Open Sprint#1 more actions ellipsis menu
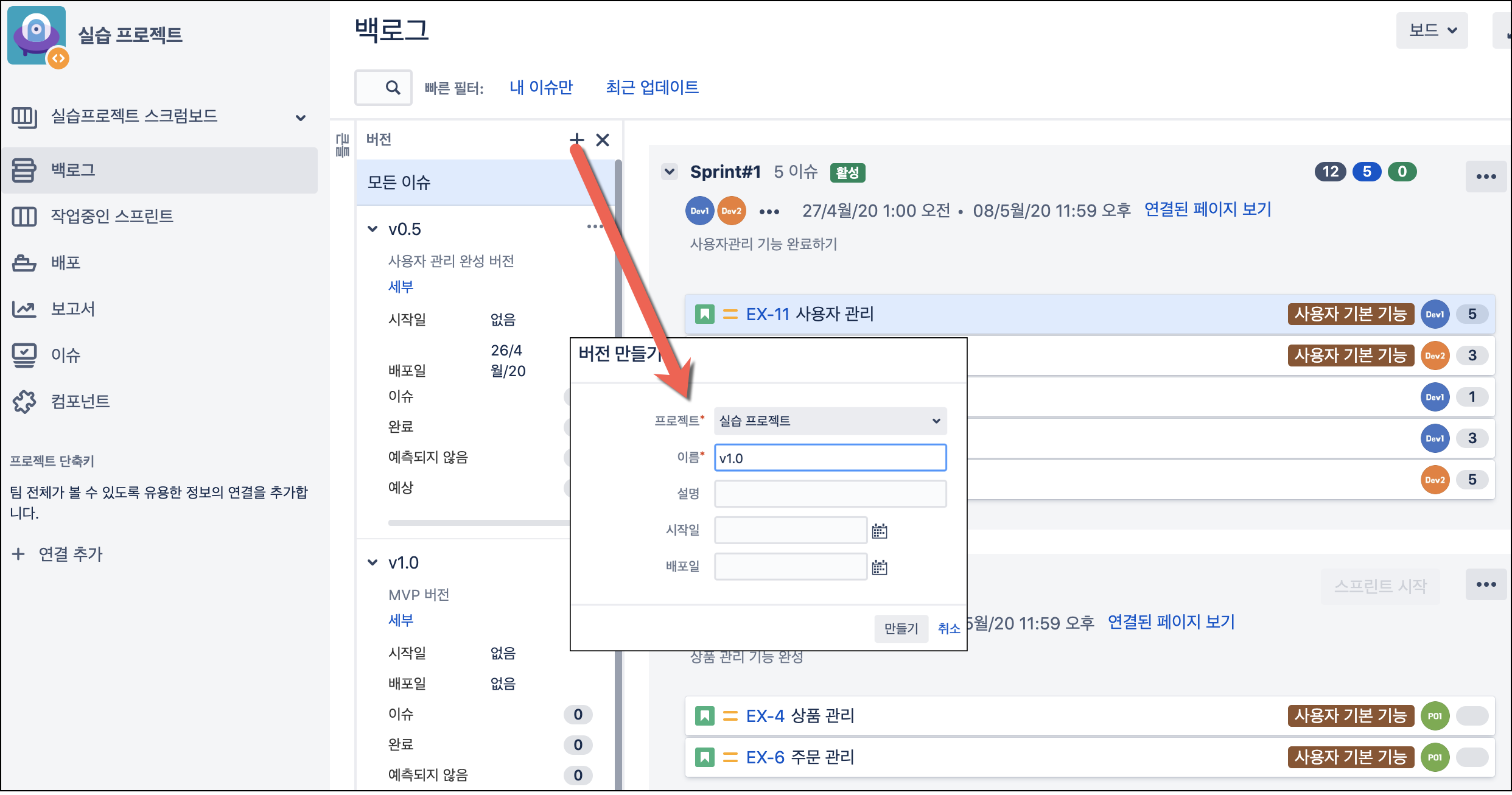Screen dimensions: 1512x795 pyautogui.click(x=1486, y=177)
